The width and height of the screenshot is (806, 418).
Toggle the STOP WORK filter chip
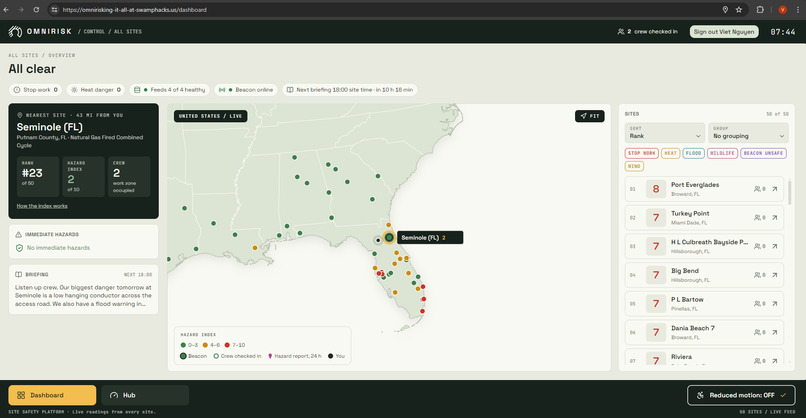[x=642, y=153]
